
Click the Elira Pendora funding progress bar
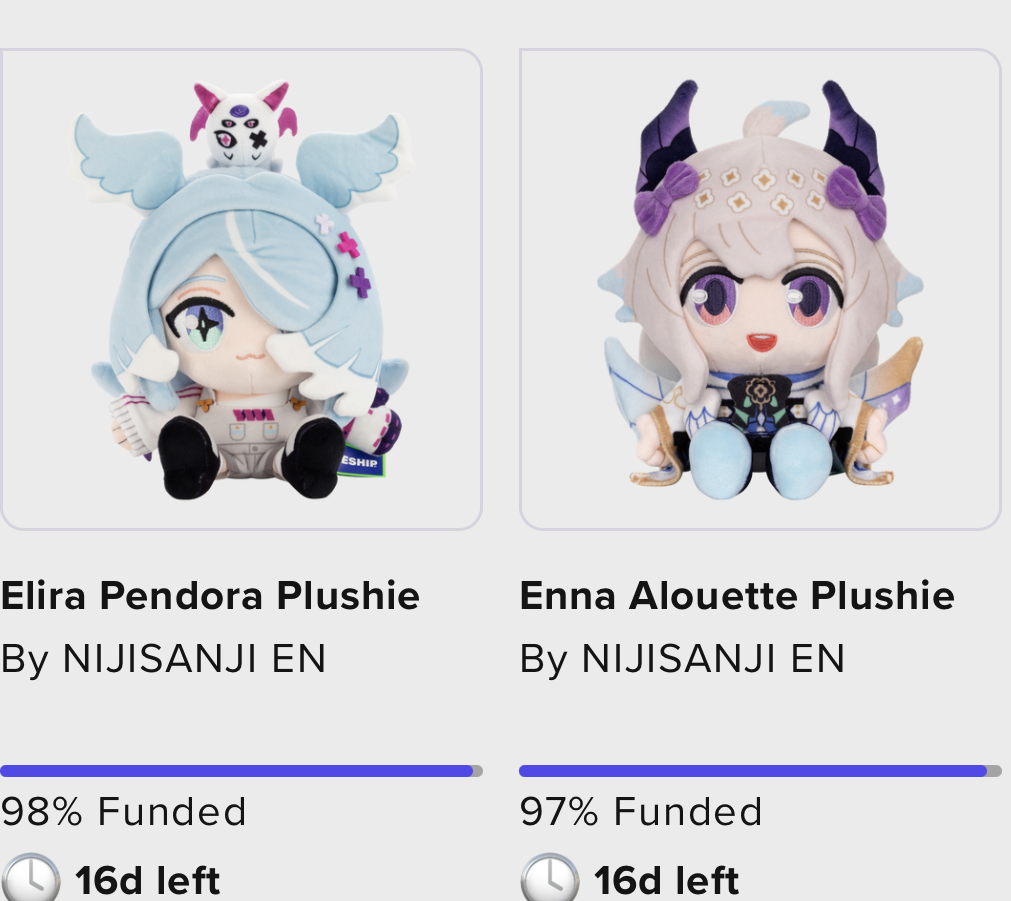pyautogui.click(x=241, y=771)
